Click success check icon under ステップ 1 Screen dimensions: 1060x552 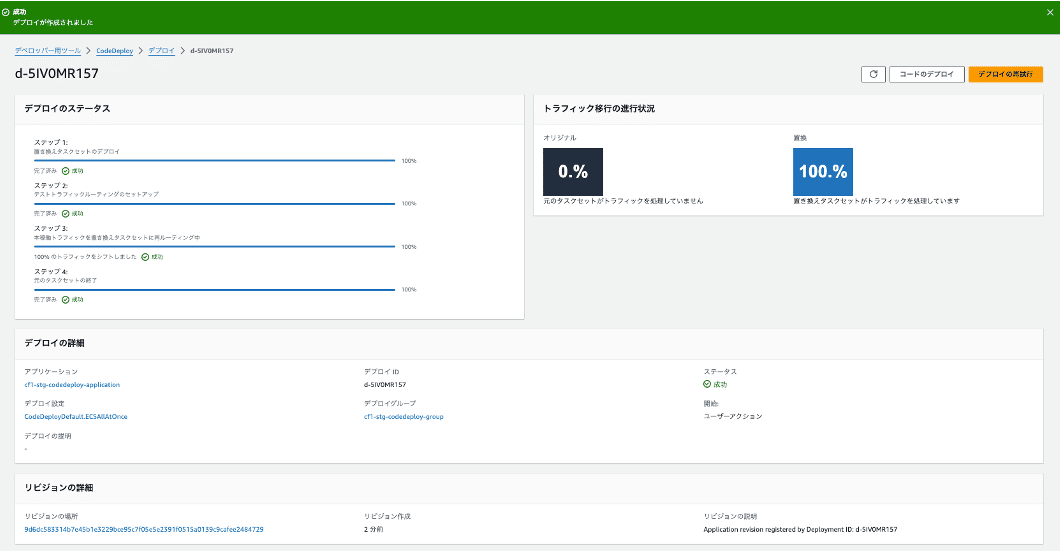tap(66, 171)
